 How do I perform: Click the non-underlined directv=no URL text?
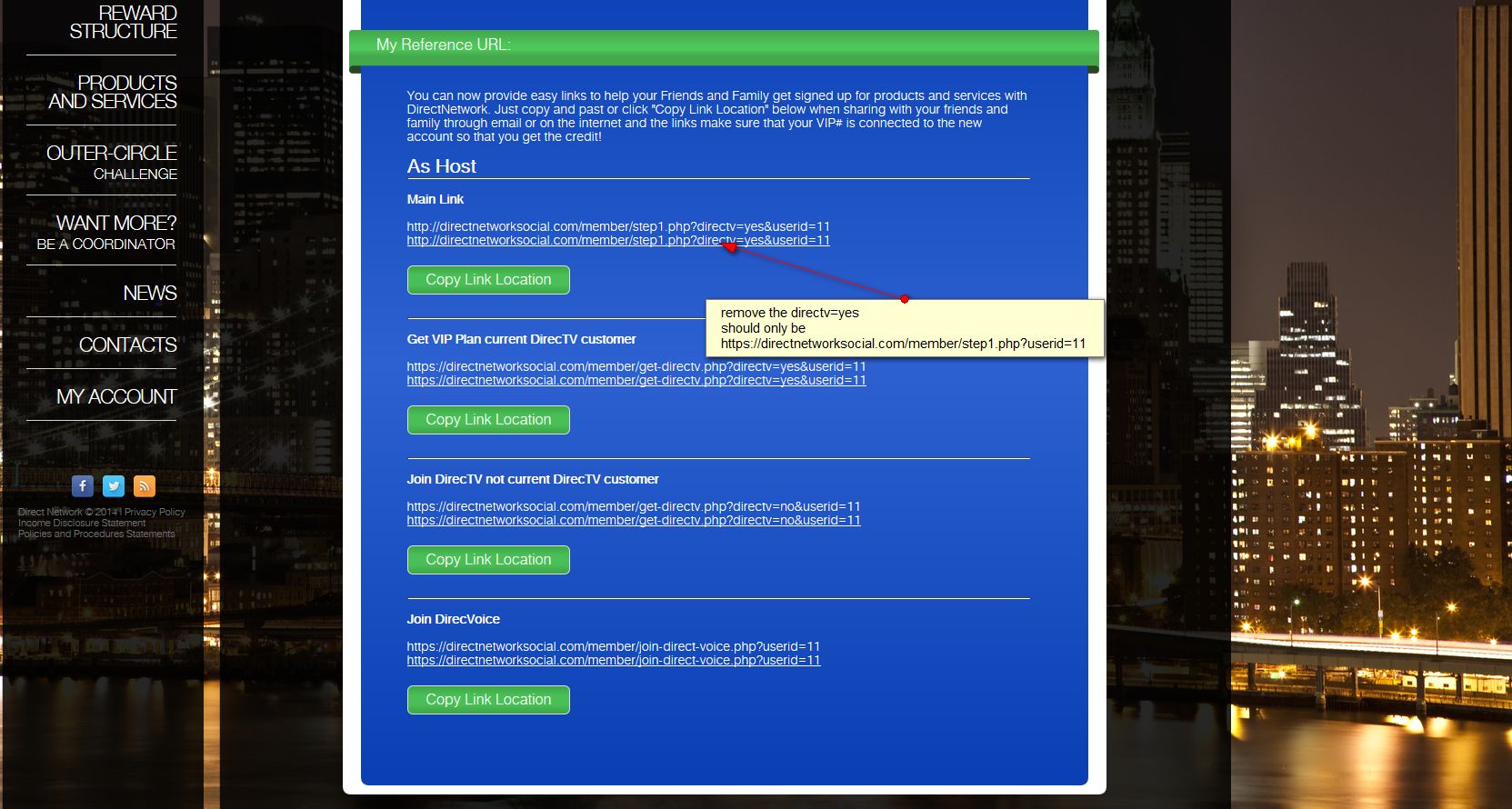634,506
